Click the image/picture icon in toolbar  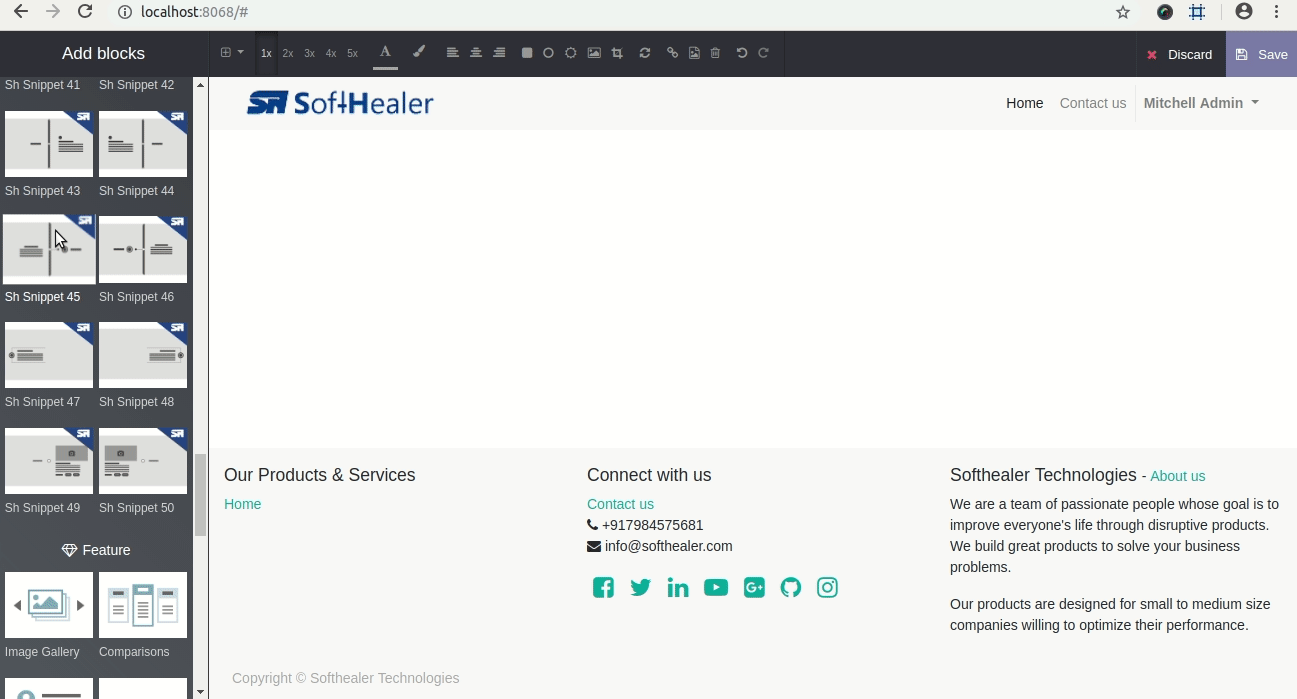tap(594, 53)
